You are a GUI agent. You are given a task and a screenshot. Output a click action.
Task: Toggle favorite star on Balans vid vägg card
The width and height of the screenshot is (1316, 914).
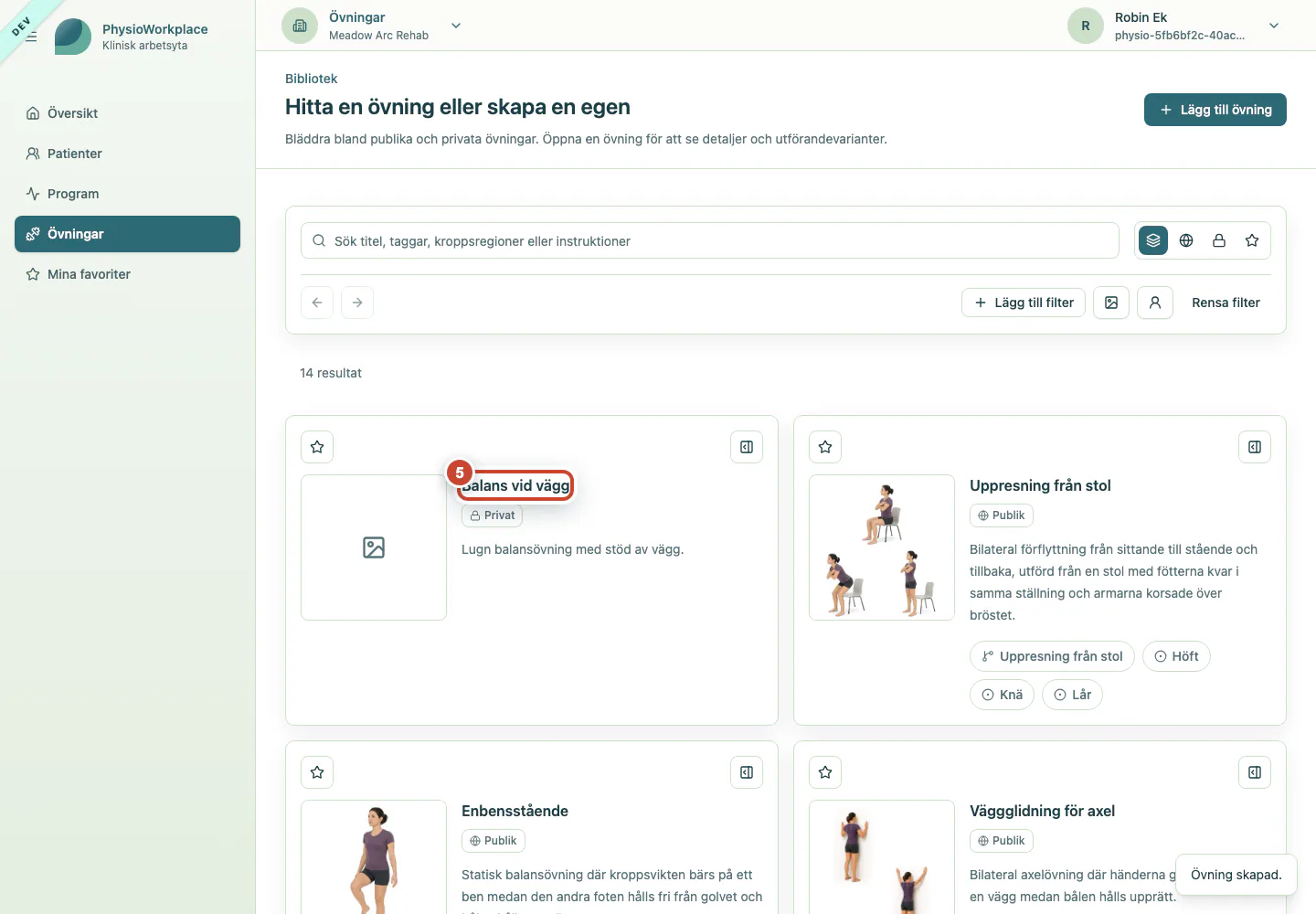pyautogui.click(x=317, y=447)
